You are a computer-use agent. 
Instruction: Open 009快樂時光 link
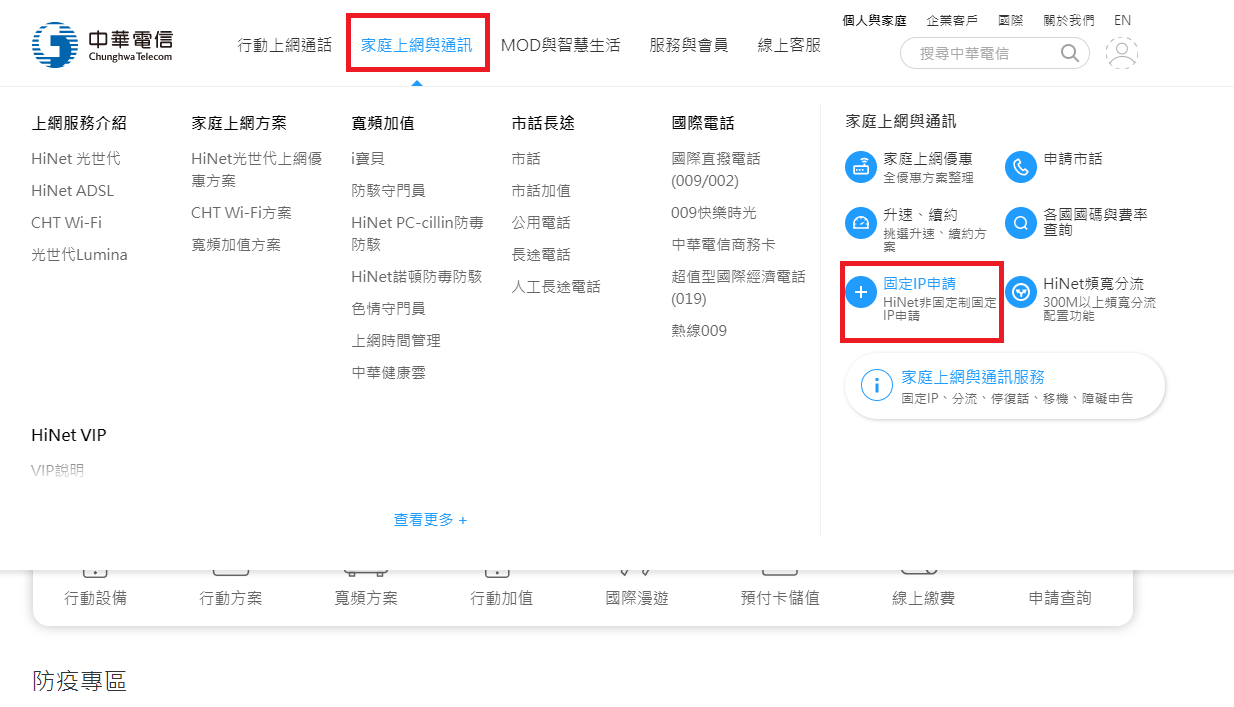pos(714,213)
